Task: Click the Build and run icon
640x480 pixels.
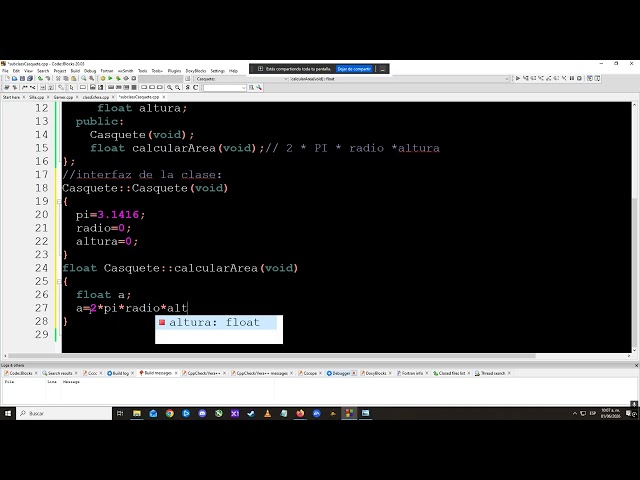Action: [118, 78]
